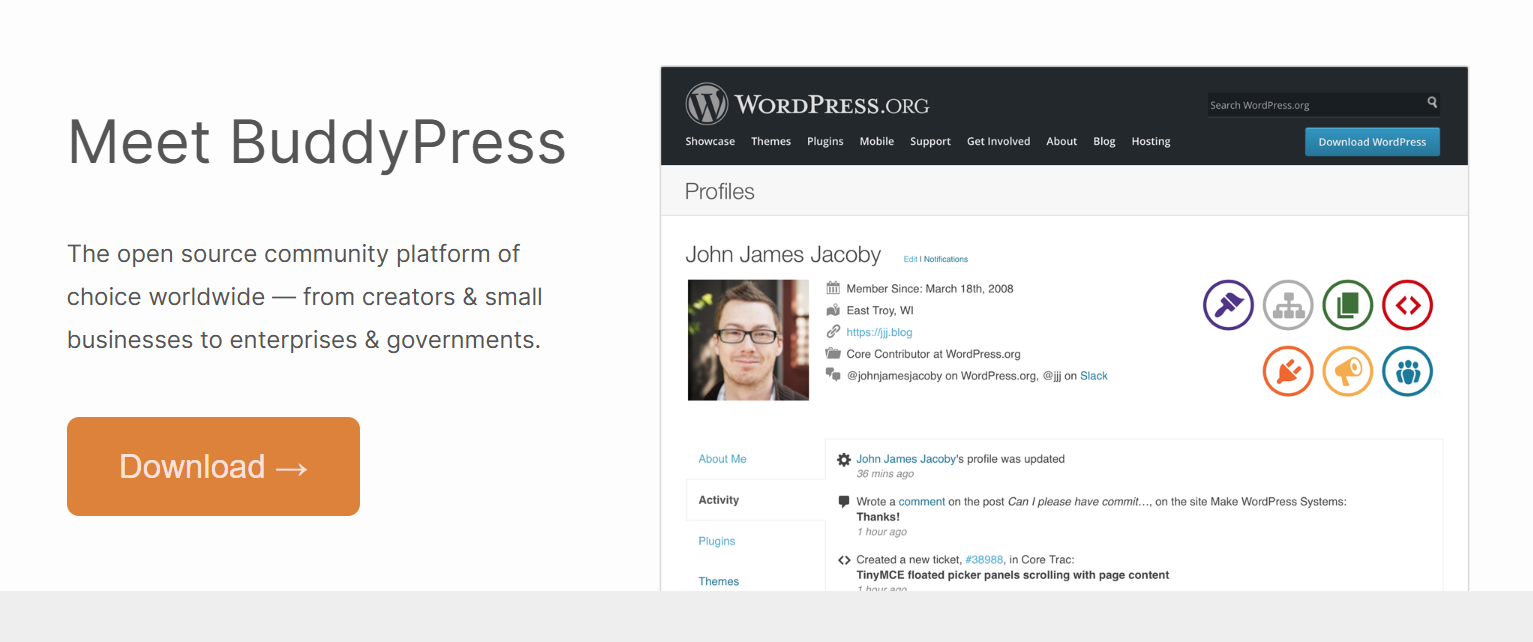Select the About Me profile tab

coord(722,459)
